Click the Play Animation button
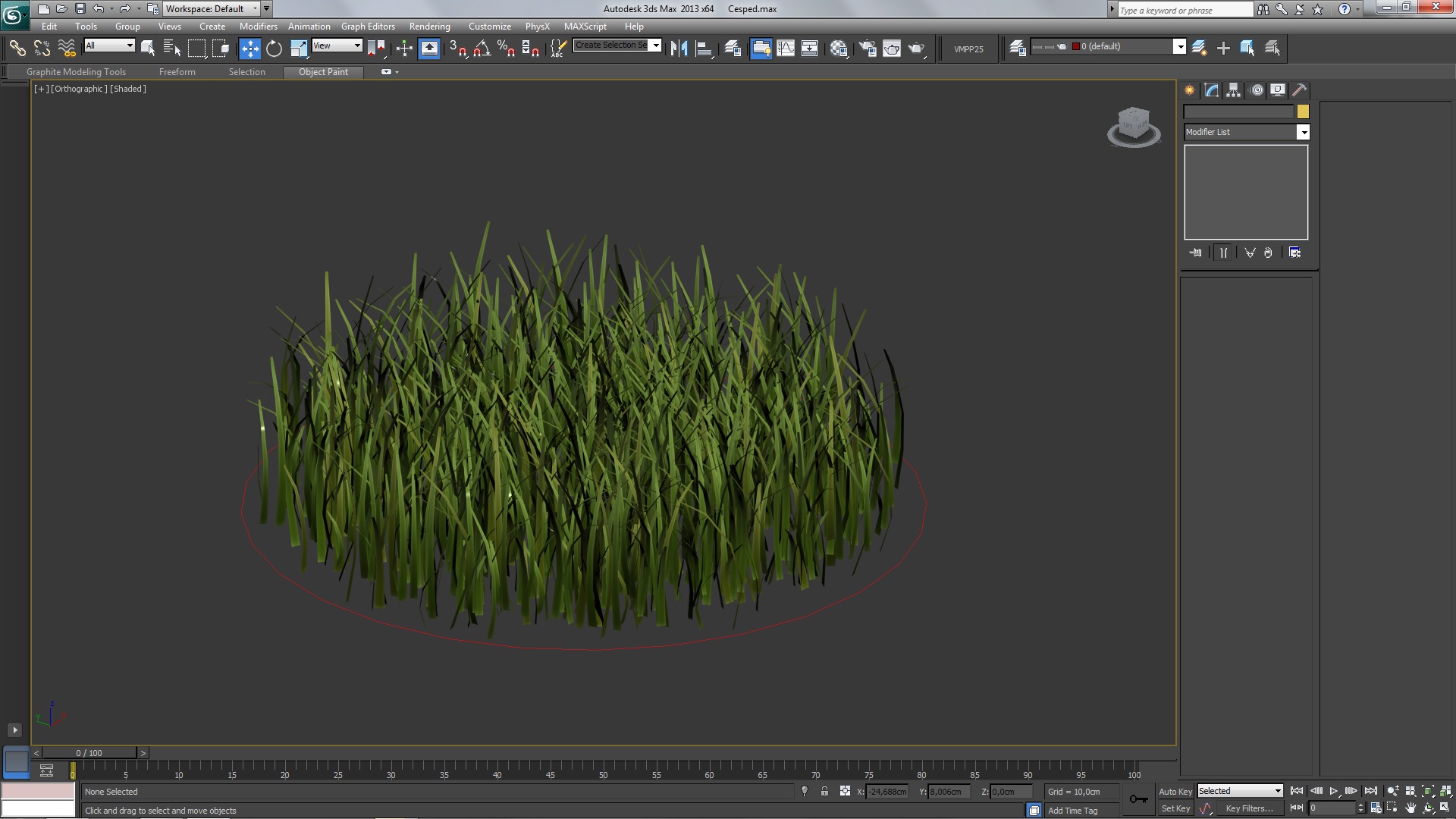 [x=1333, y=791]
